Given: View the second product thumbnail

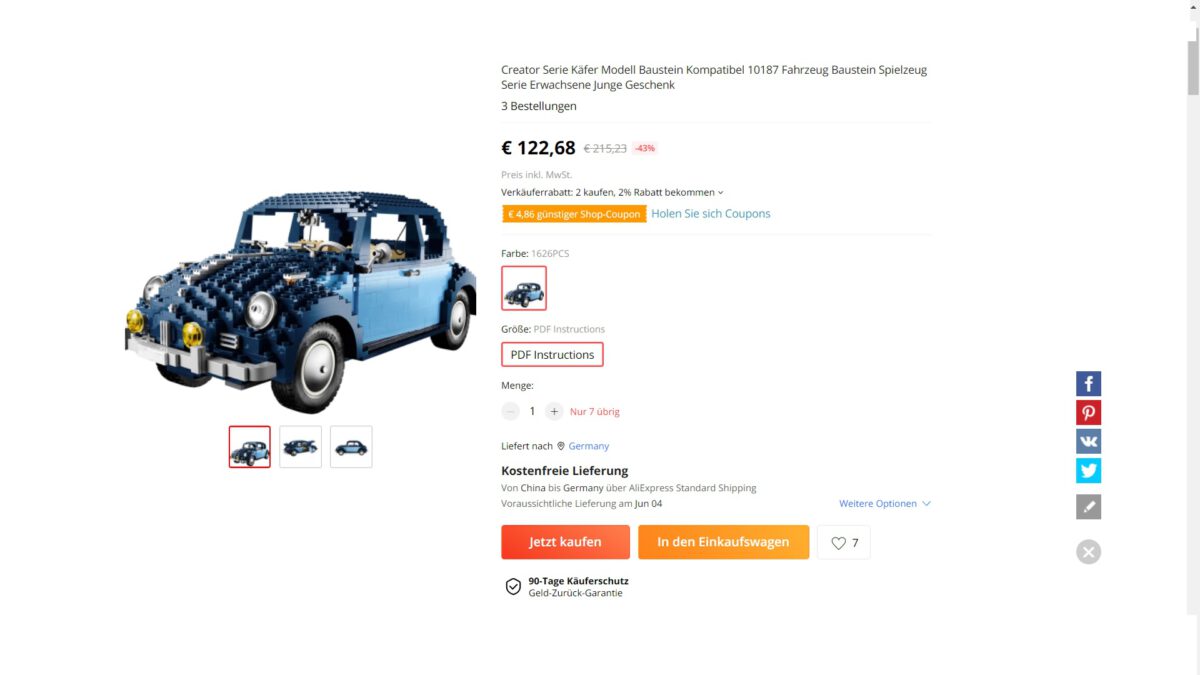Looking at the screenshot, I should [x=300, y=447].
